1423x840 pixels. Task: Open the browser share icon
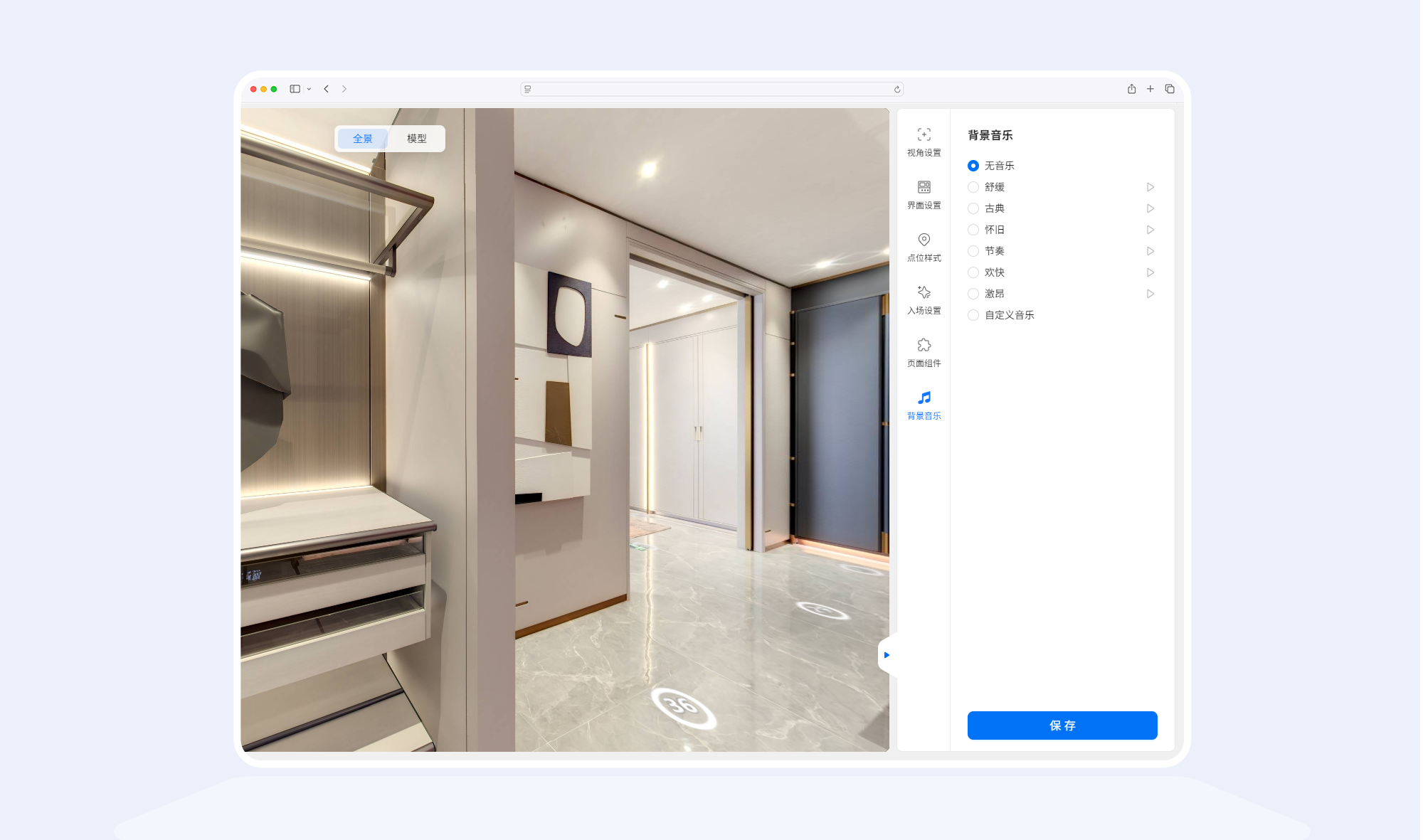tap(1131, 89)
